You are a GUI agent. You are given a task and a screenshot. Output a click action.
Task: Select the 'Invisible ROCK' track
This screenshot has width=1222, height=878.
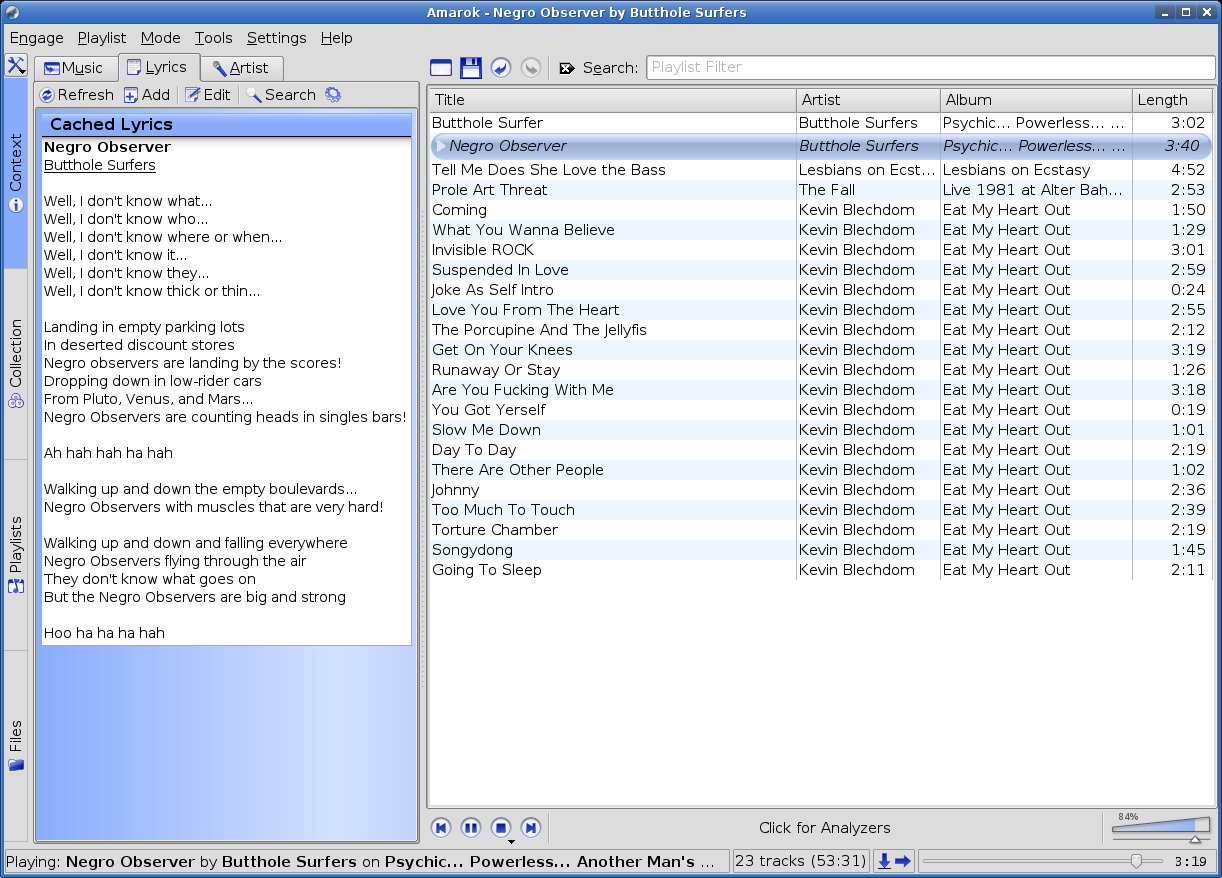(820, 250)
